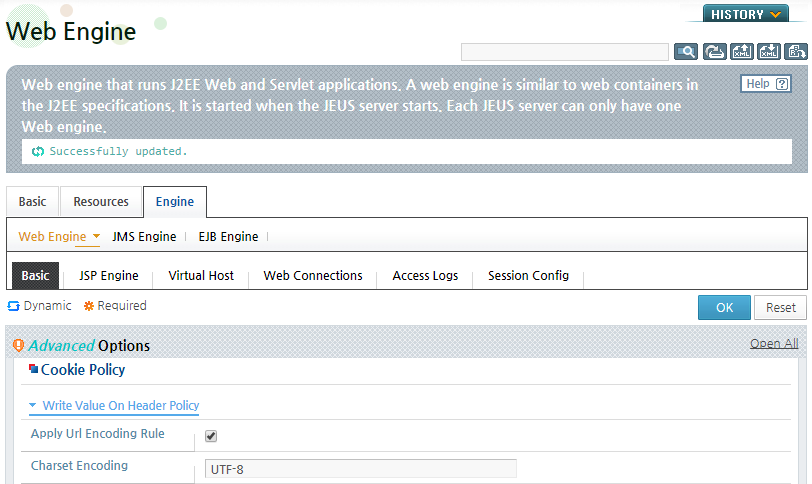This screenshot has height=484, width=812.
Task: Open the EJB Engine section
Action: point(228,237)
